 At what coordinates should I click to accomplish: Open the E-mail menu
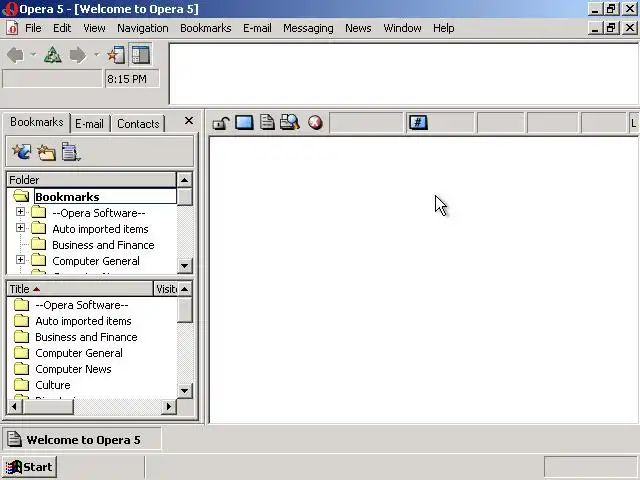coord(257,28)
